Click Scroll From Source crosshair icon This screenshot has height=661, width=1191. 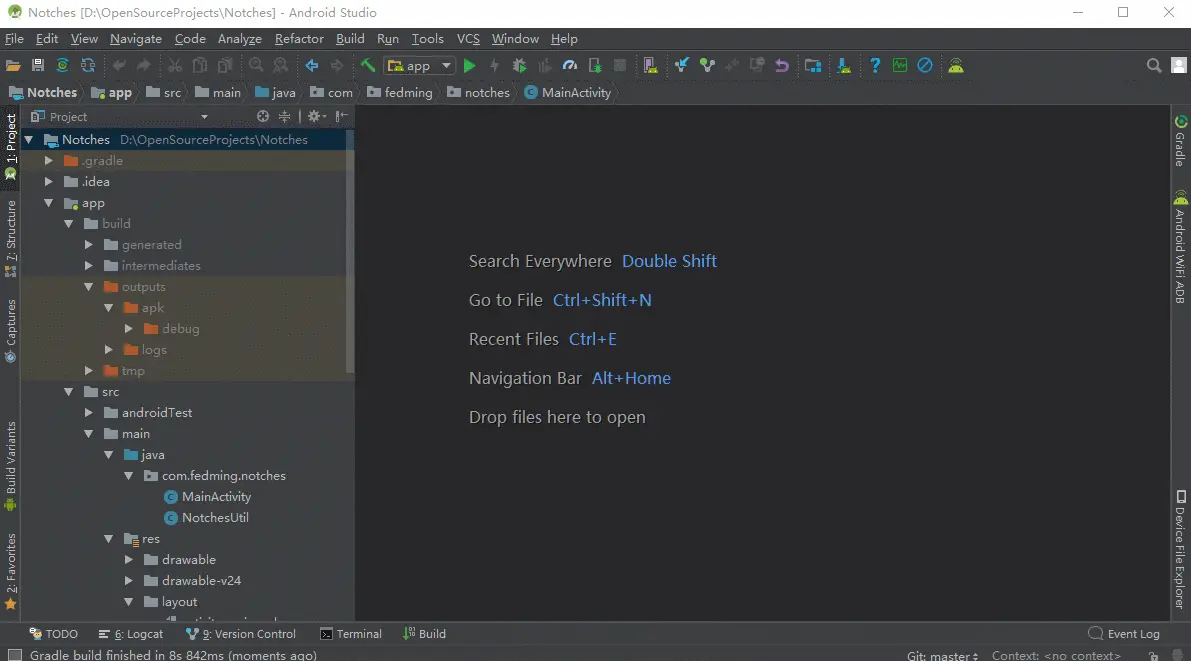click(x=263, y=116)
